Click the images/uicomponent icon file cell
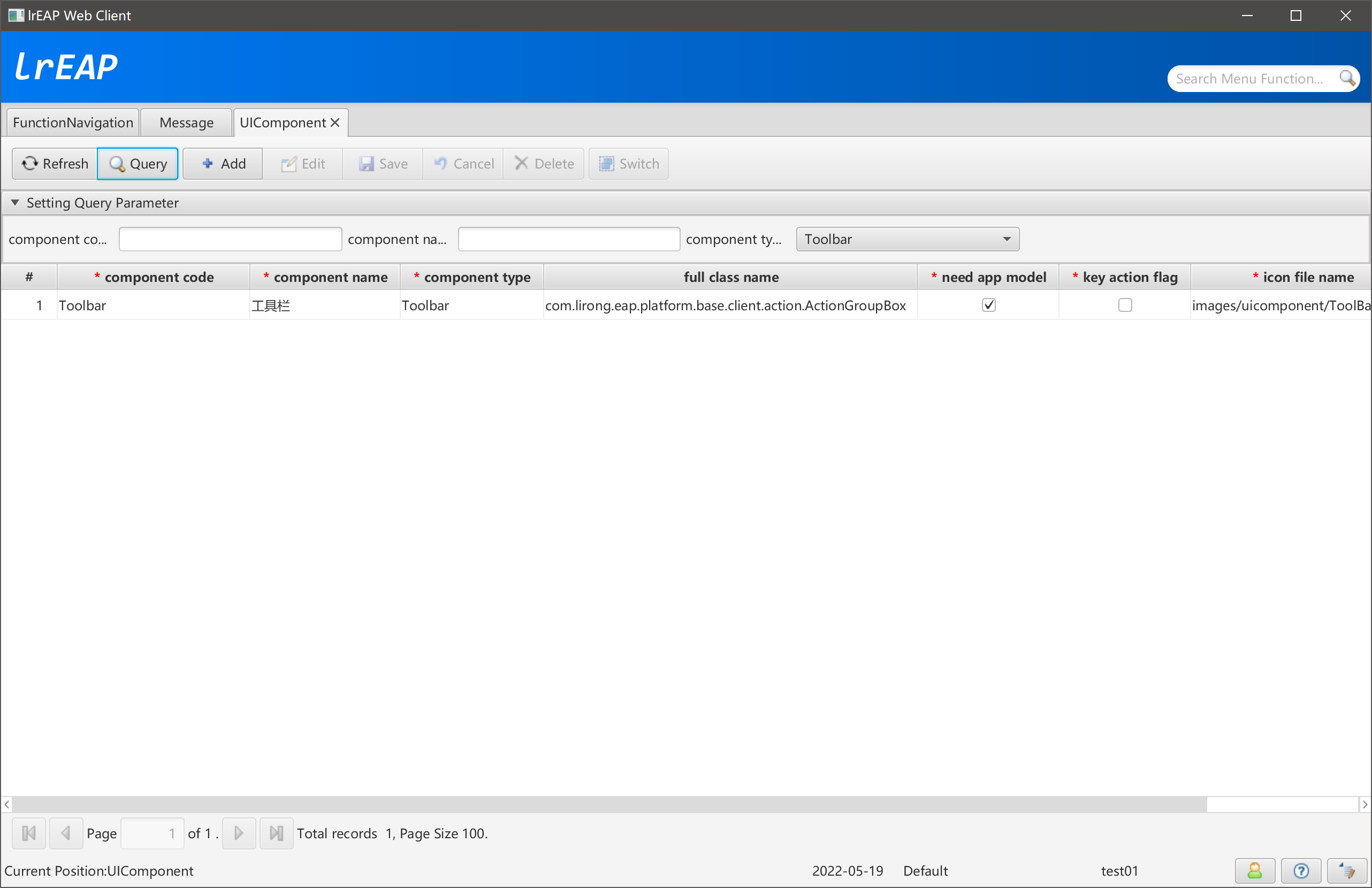The image size is (1372, 888). [x=1281, y=305]
